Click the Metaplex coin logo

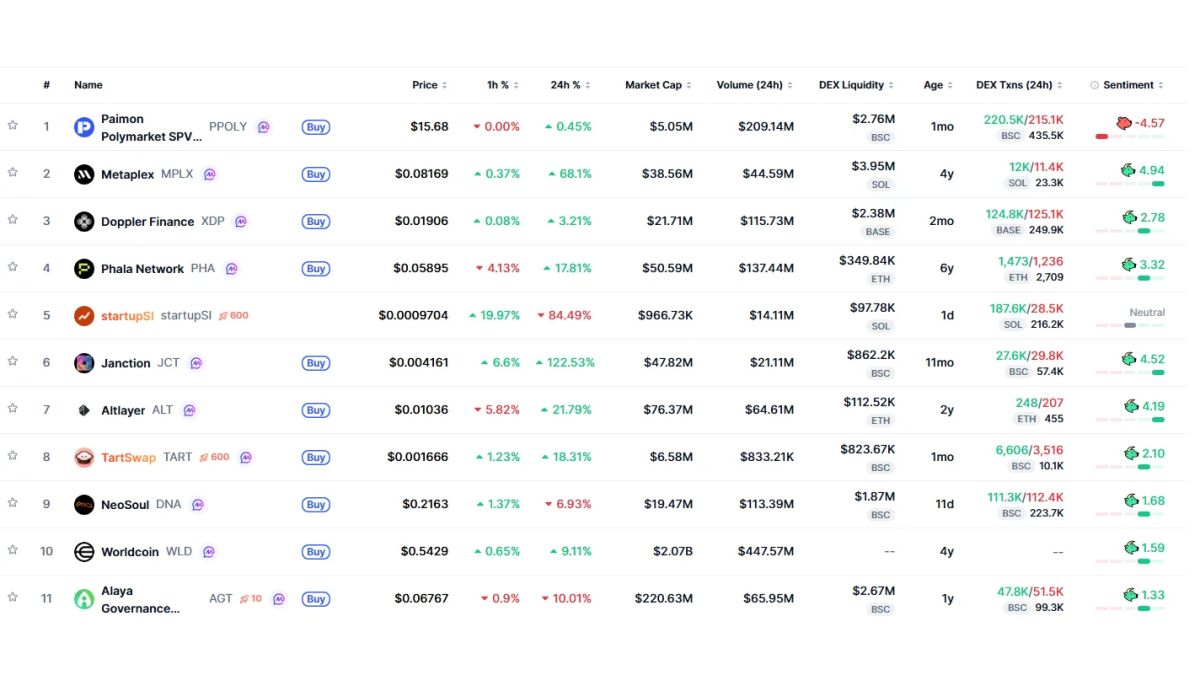[84, 174]
